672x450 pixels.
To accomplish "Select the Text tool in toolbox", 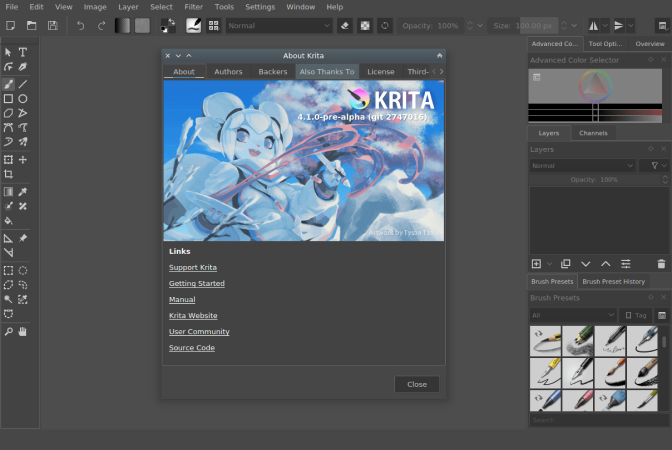I will click(x=23, y=52).
